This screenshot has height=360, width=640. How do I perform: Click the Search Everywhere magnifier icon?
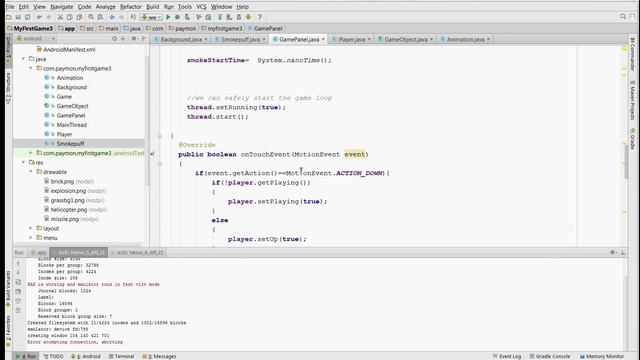(623, 17)
